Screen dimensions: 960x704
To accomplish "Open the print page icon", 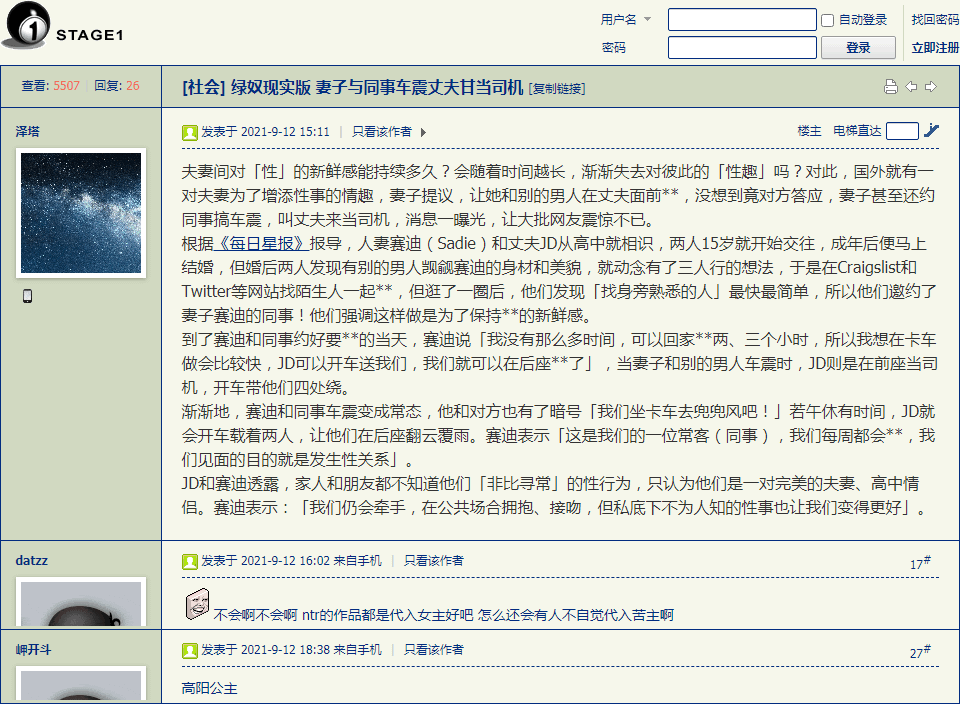I will (891, 87).
